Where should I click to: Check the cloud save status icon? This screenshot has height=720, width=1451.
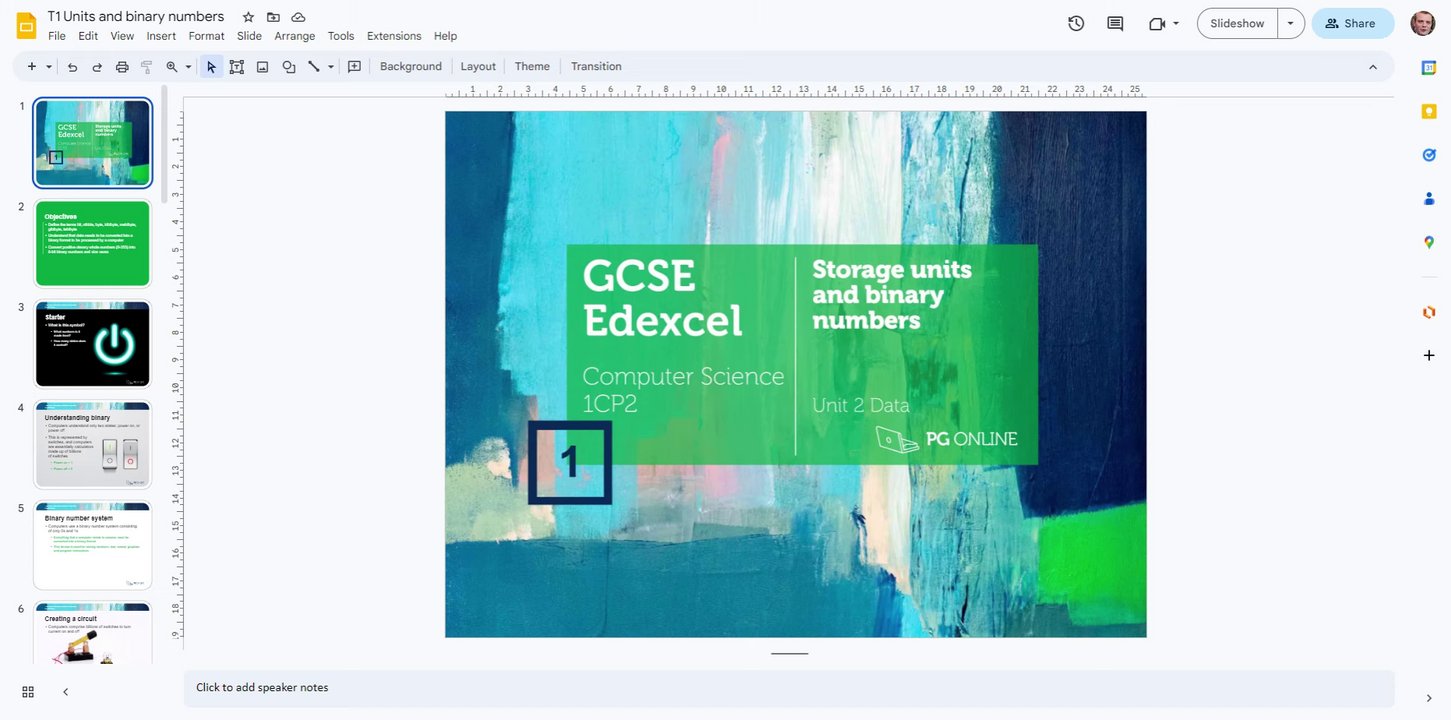[298, 17]
